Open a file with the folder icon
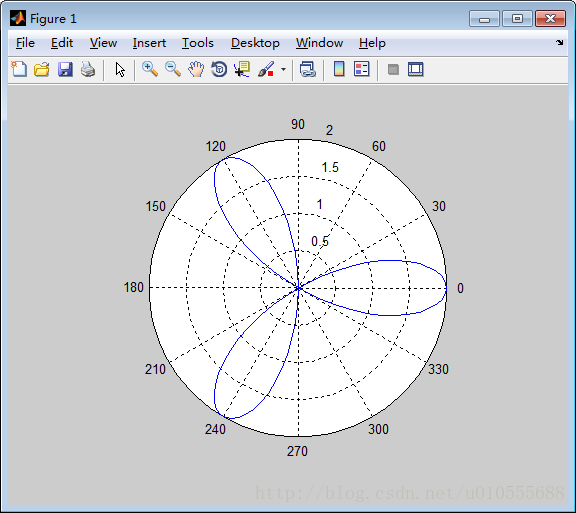 point(42,69)
